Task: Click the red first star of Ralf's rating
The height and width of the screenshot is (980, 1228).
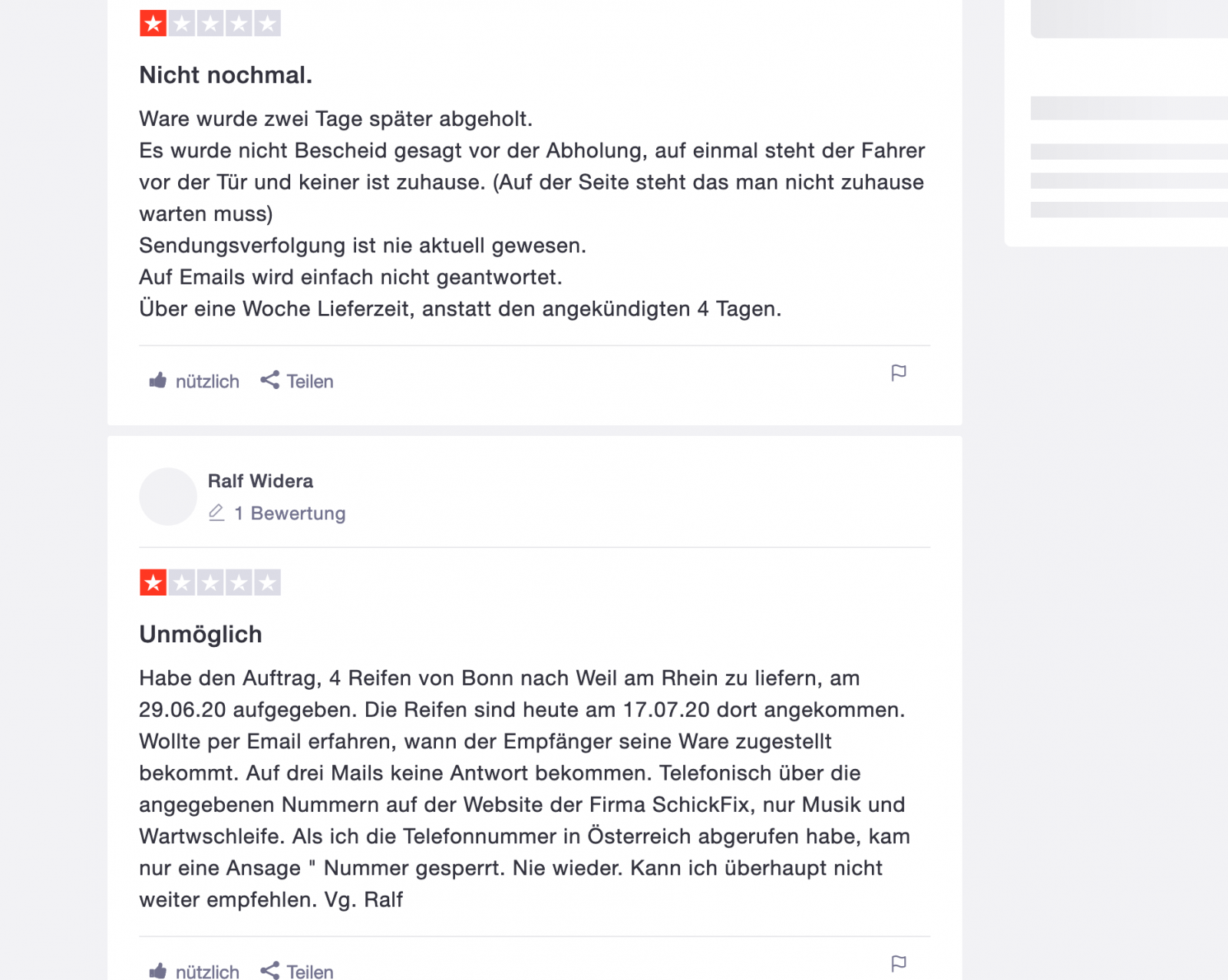Action: 153,582
